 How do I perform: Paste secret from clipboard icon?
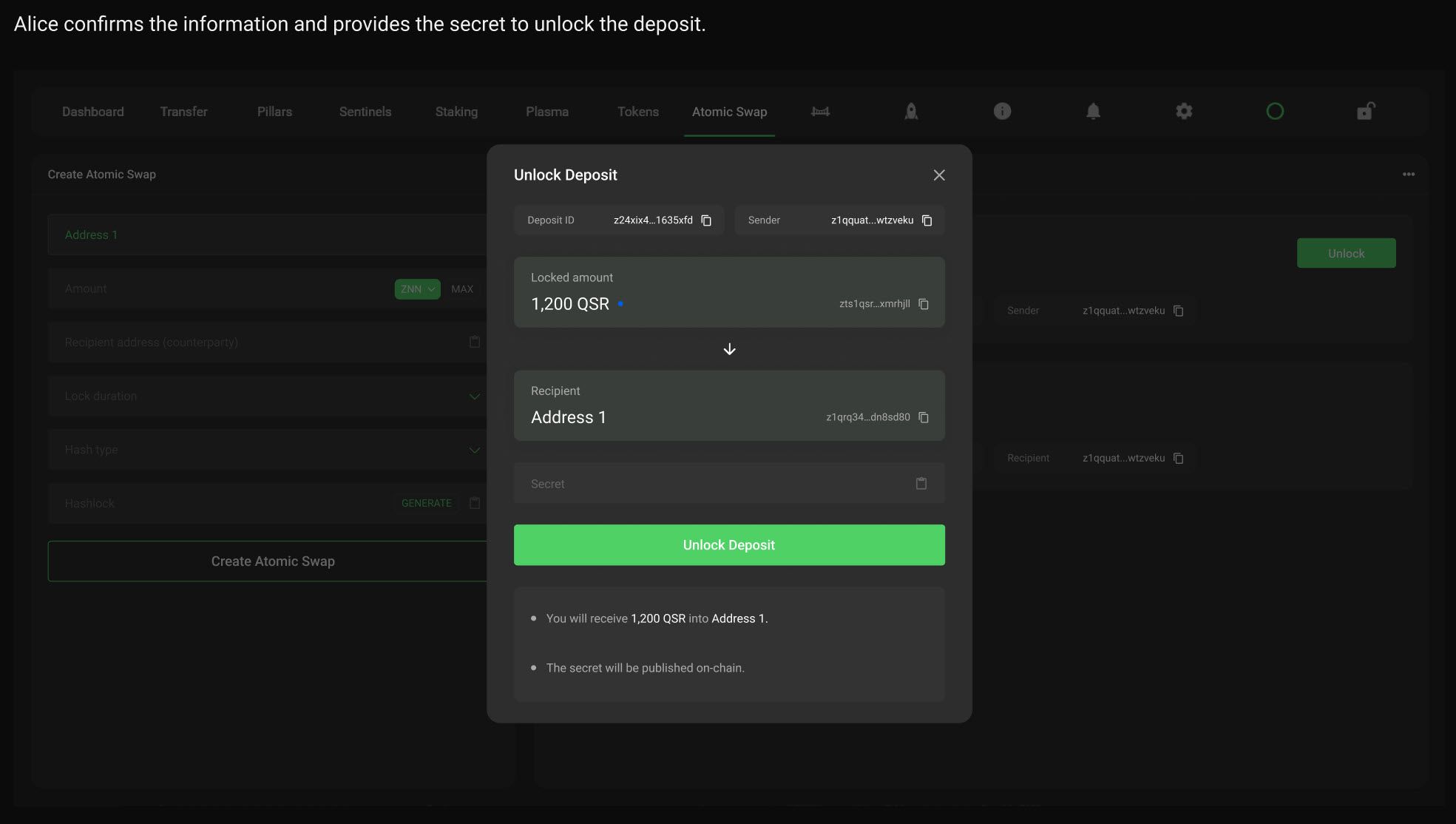(x=921, y=483)
